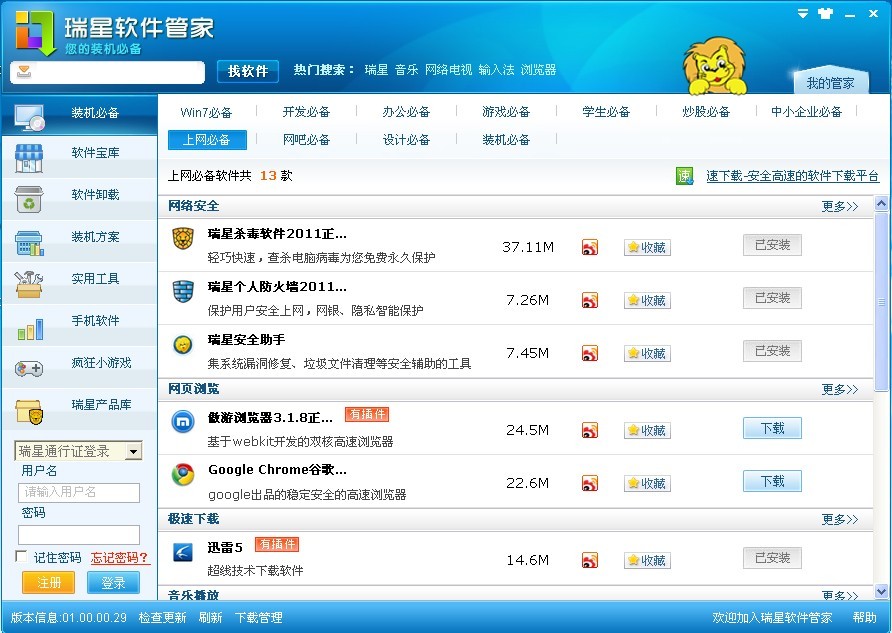The width and height of the screenshot is (892, 633).
Task: Expand 更多>> for 网页浏览 section
Action: point(839,390)
